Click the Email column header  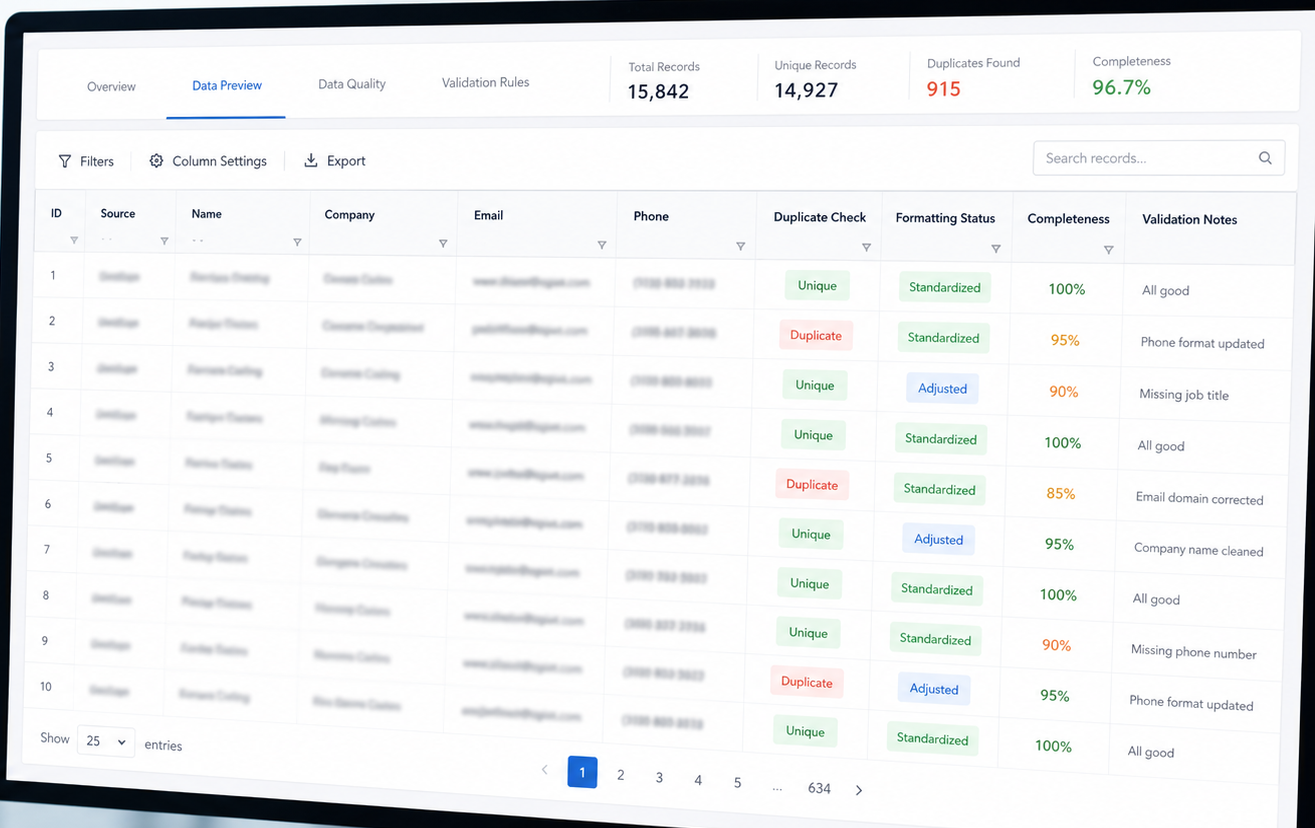coord(489,215)
